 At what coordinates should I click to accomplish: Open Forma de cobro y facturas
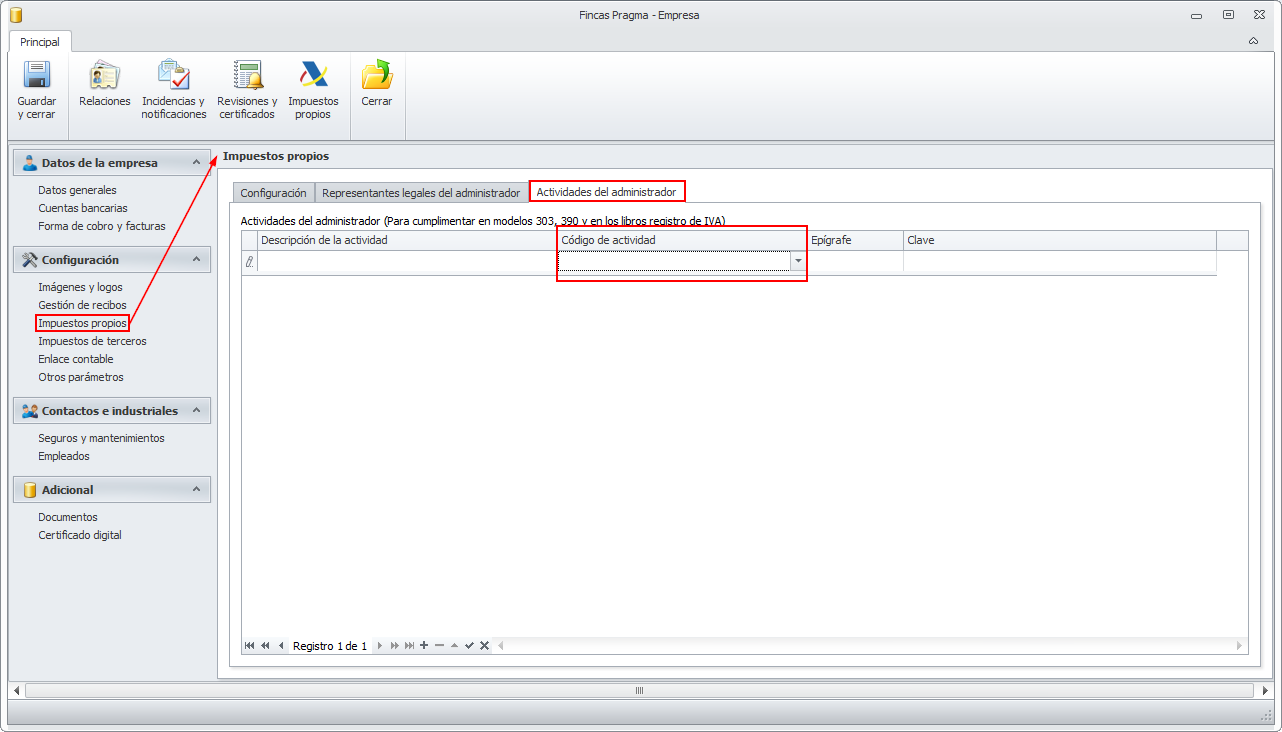pyautogui.click(x=102, y=226)
